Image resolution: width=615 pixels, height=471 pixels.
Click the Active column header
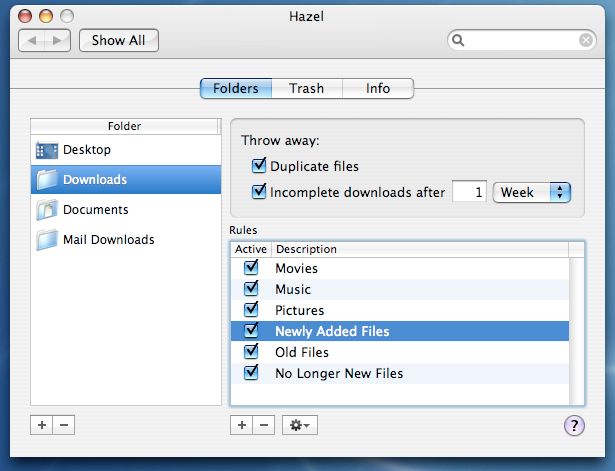(251, 249)
